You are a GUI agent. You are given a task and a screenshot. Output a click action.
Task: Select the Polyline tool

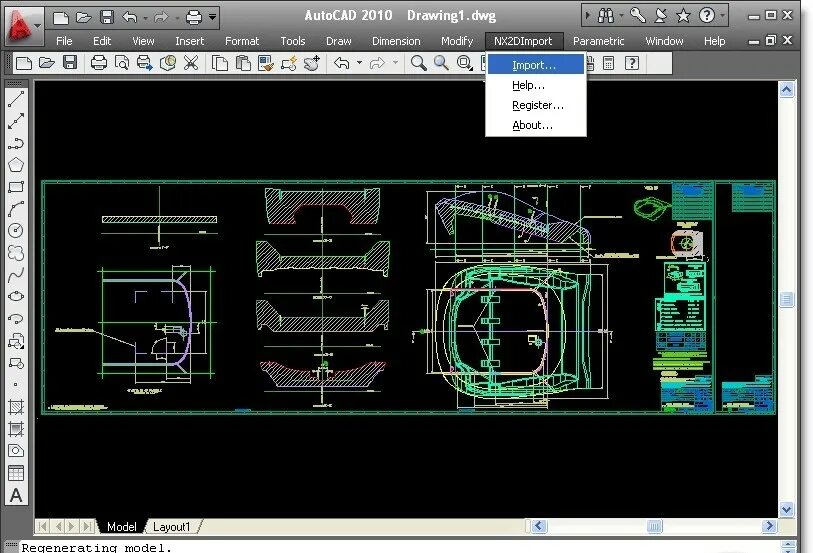pos(16,143)
